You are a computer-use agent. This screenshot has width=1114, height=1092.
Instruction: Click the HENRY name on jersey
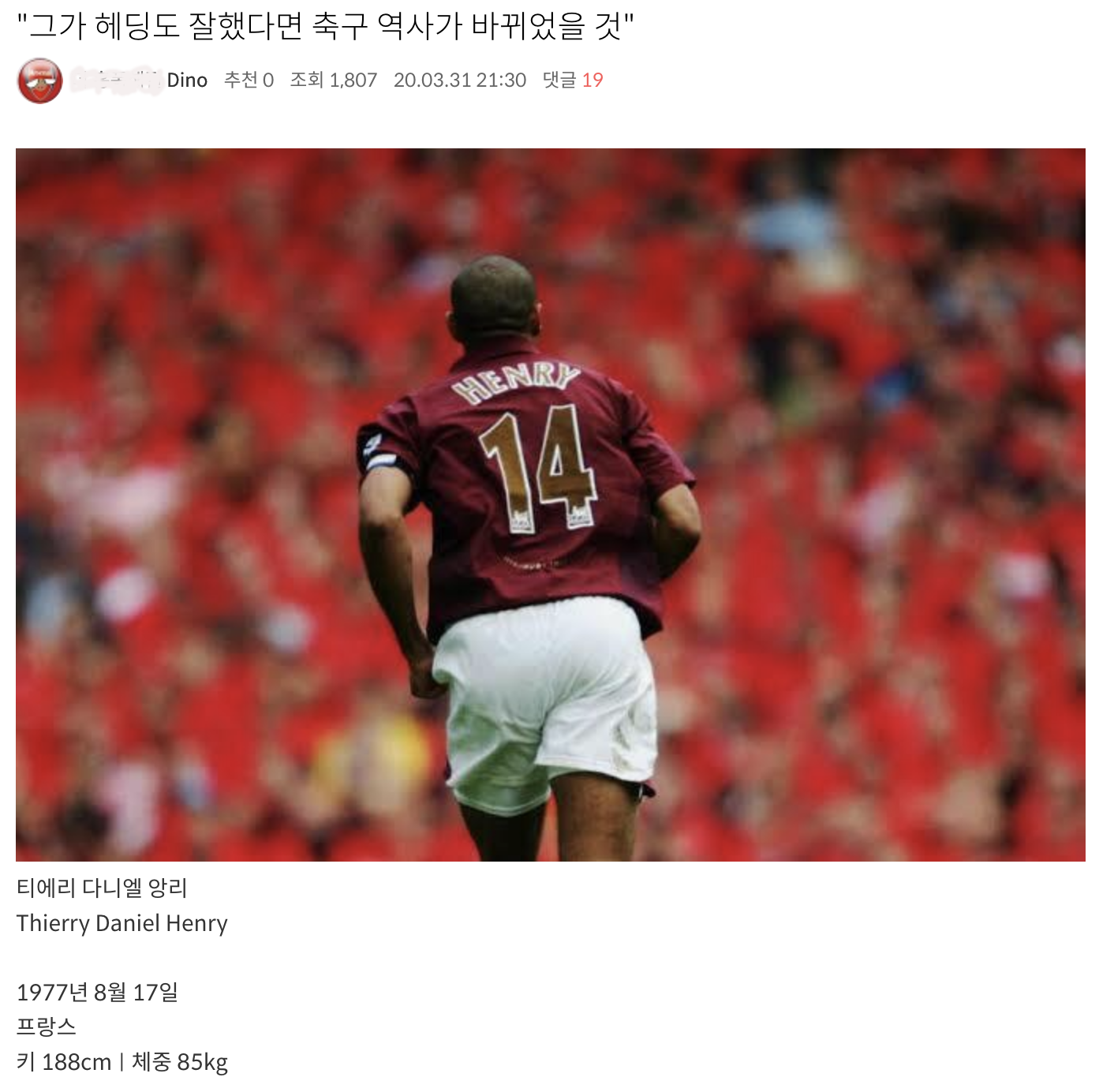click(514, 383)
